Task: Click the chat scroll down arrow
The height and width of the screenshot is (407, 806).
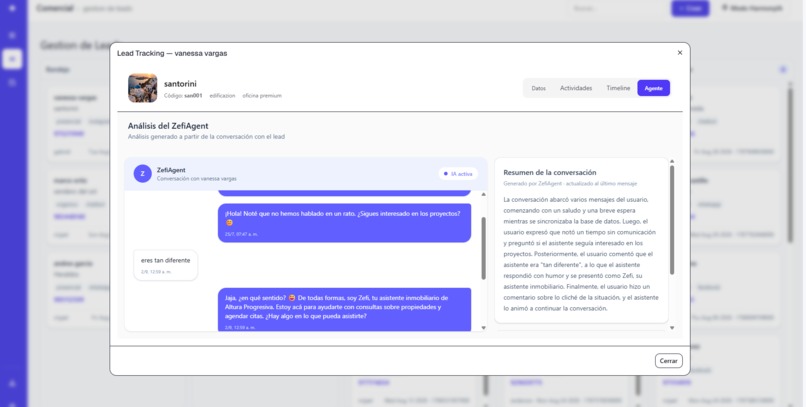Action: pos(483,327)
